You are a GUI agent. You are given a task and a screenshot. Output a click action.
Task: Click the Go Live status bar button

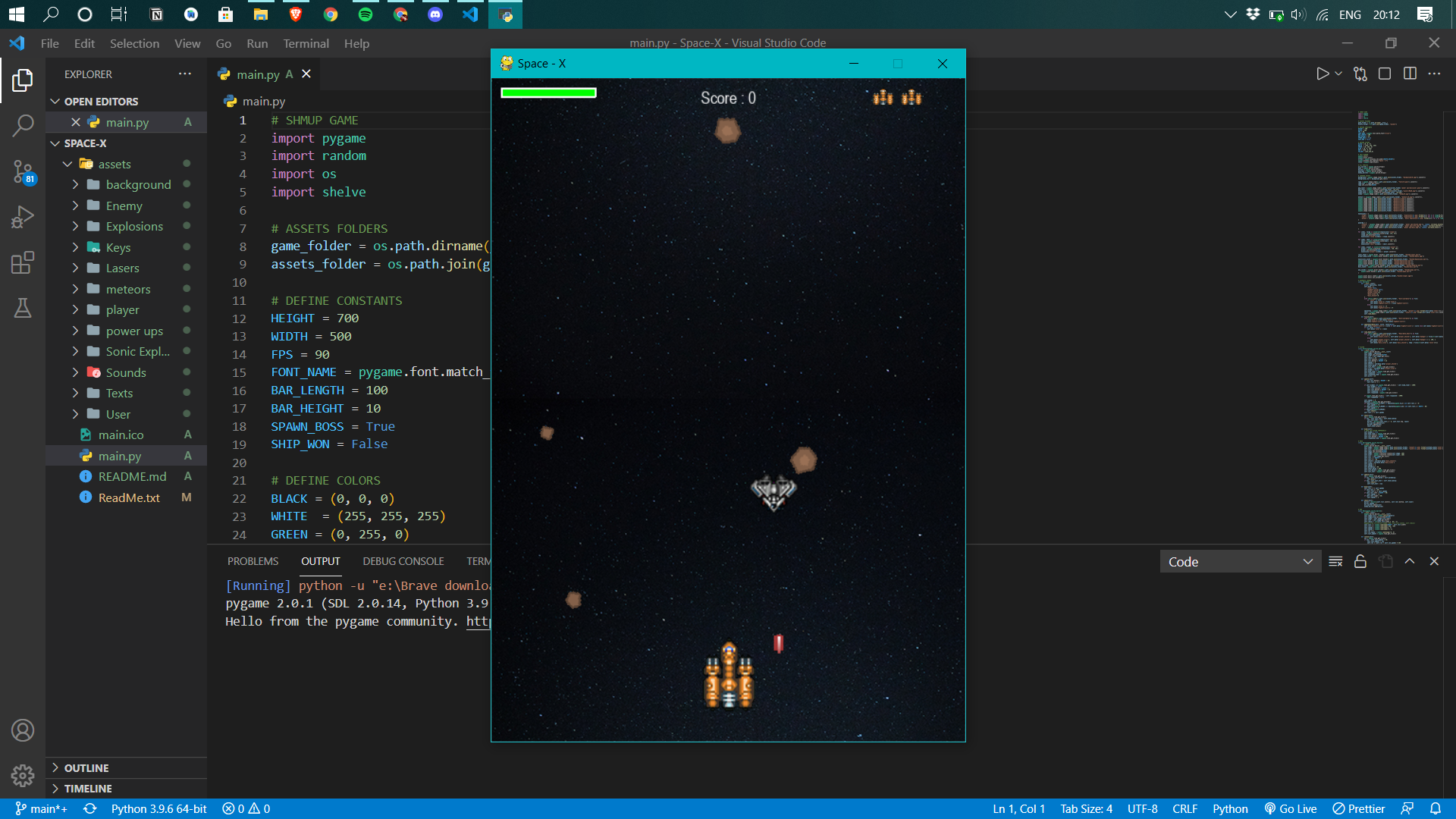1290,809
